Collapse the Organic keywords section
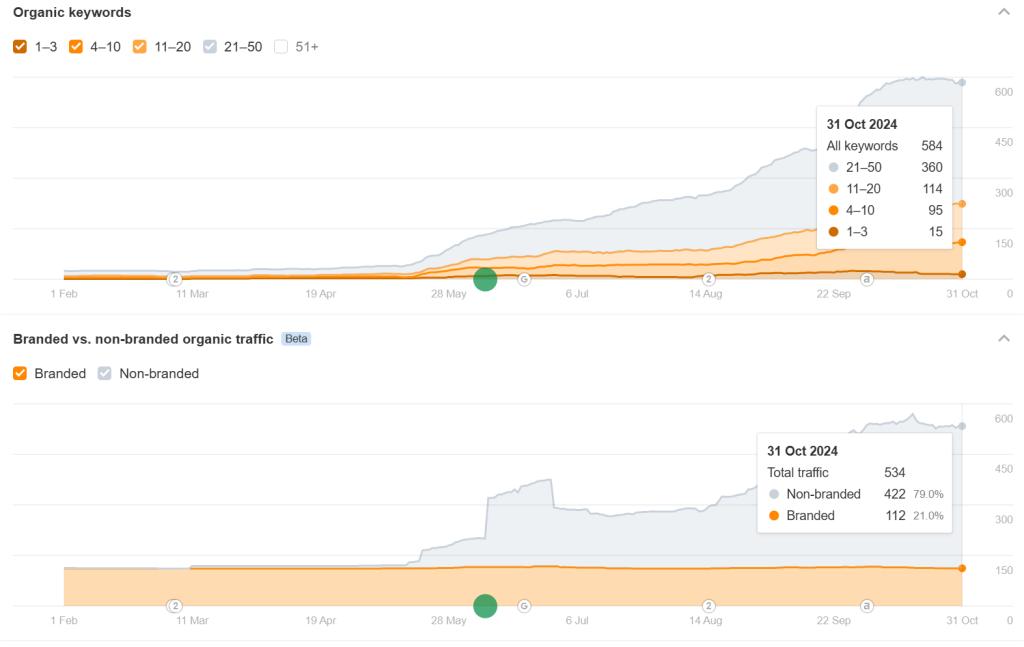Screen dimensions: 1024x647 pyautogui.click(x=1004, y=12)
